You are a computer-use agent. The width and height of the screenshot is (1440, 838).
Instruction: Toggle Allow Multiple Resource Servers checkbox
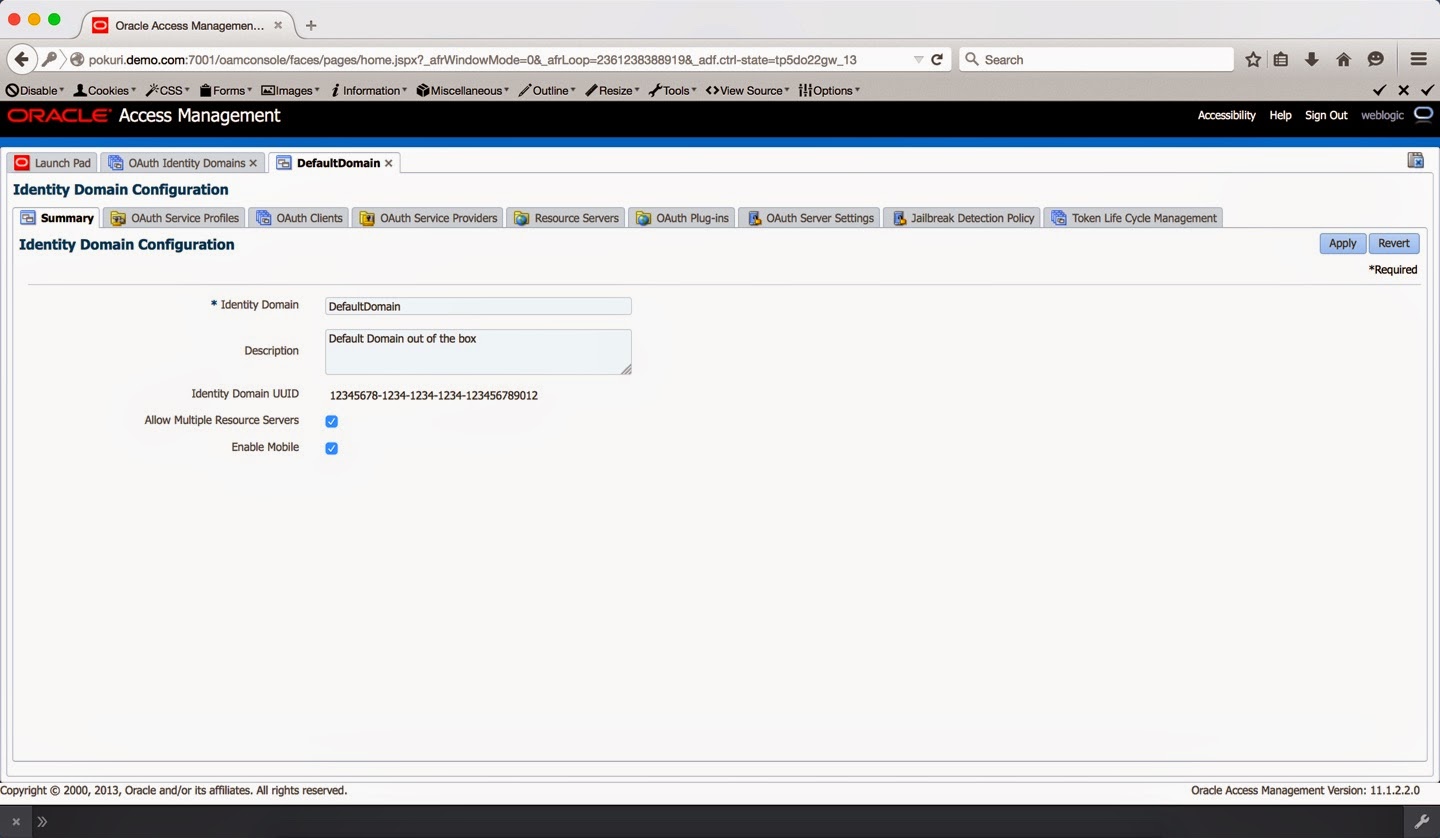coord(332,421)
